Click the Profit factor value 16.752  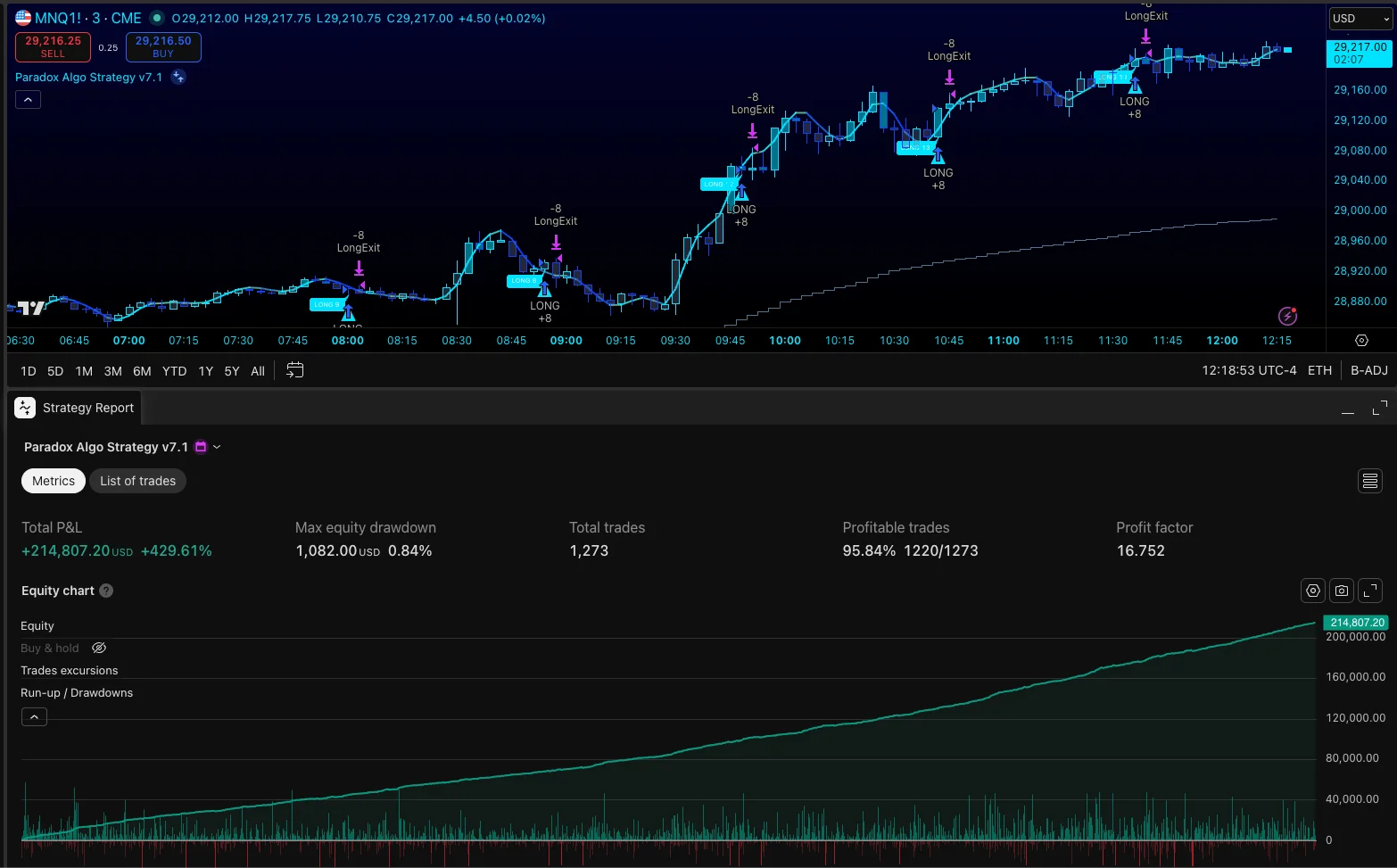coord(1140,551)
